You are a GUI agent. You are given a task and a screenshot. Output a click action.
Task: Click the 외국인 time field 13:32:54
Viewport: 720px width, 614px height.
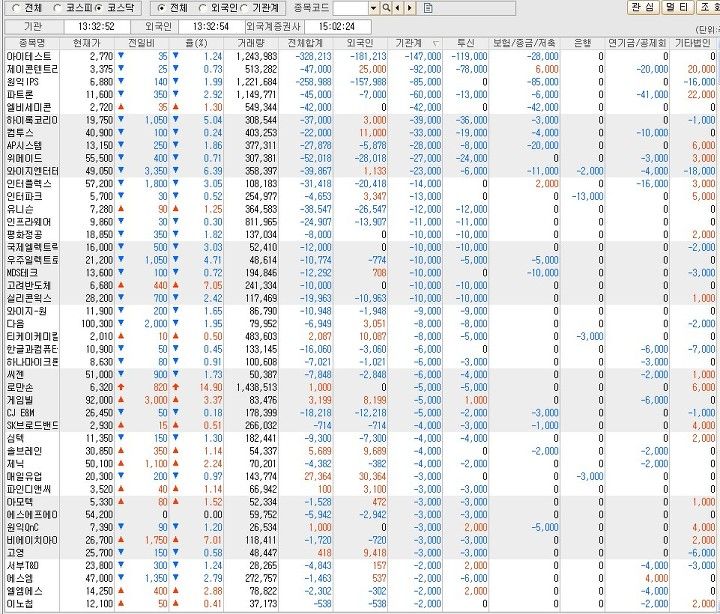click(x=211, y=27)
